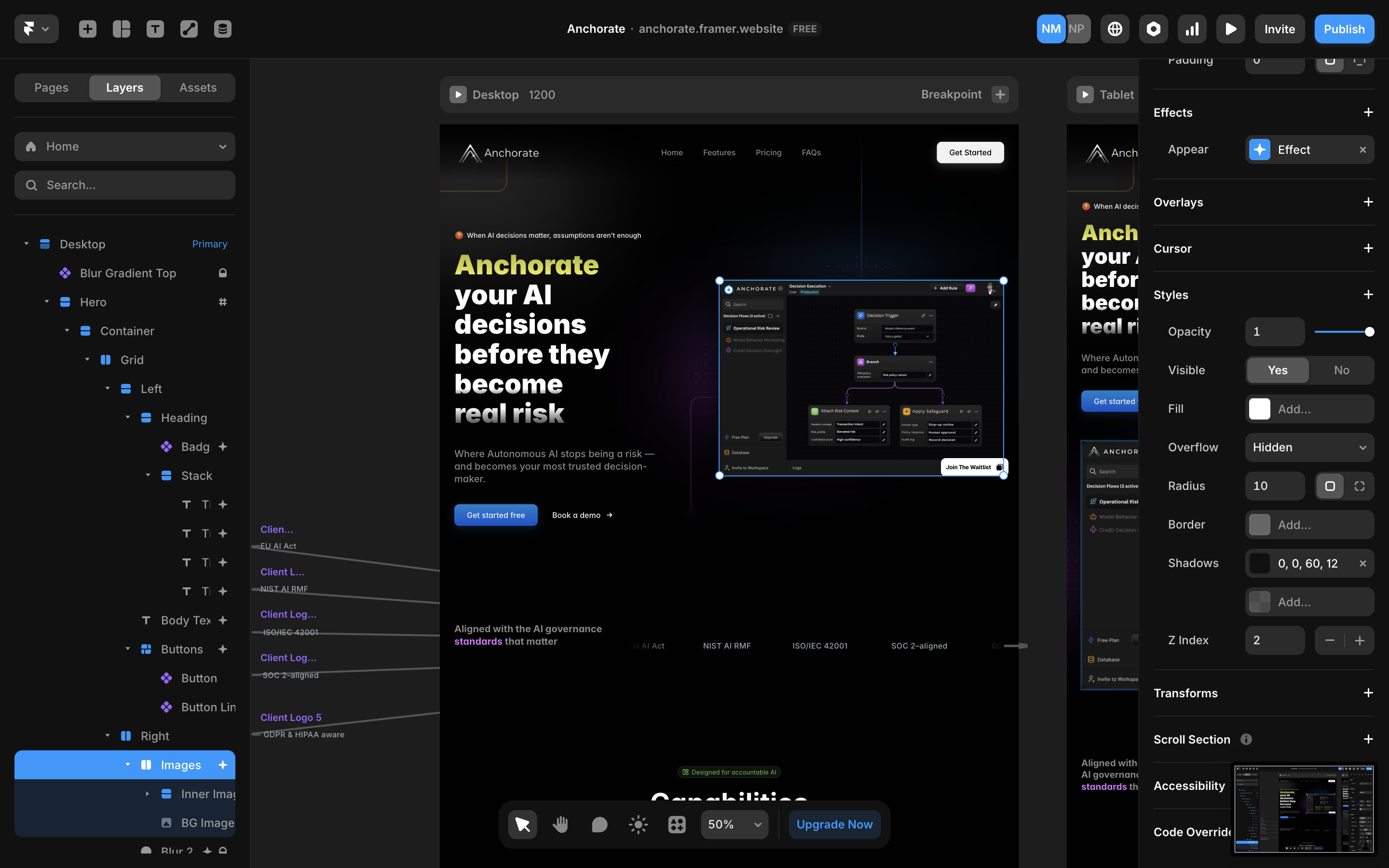1389x868 pixels.
Task: Select the Text tool in the toolbar
Action: click(x=155, y=29)
